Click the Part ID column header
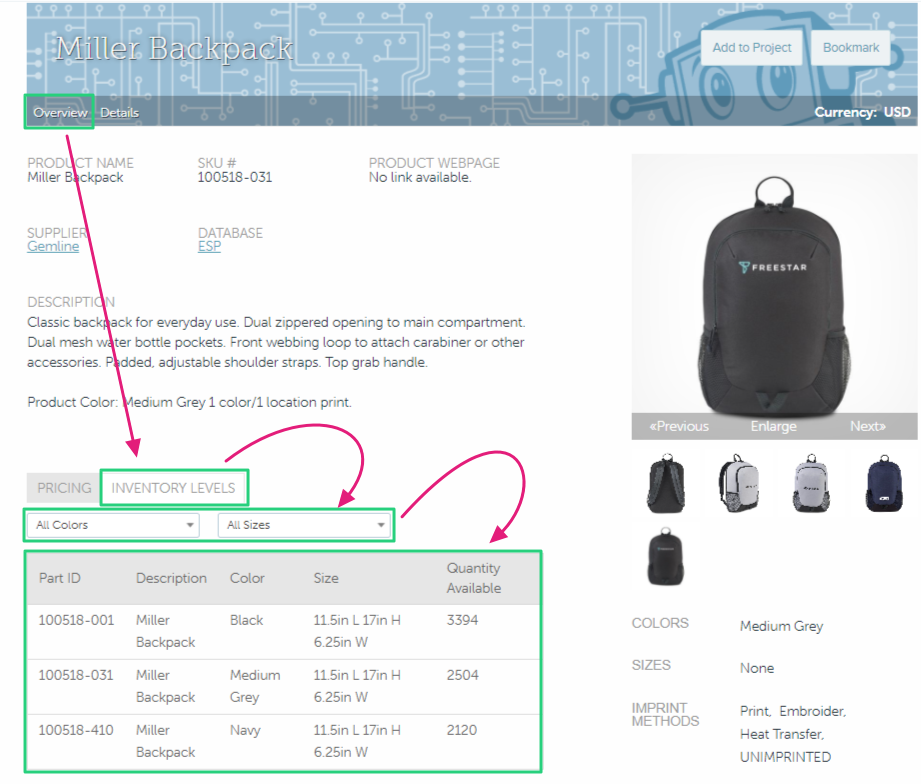 (59, 578)
